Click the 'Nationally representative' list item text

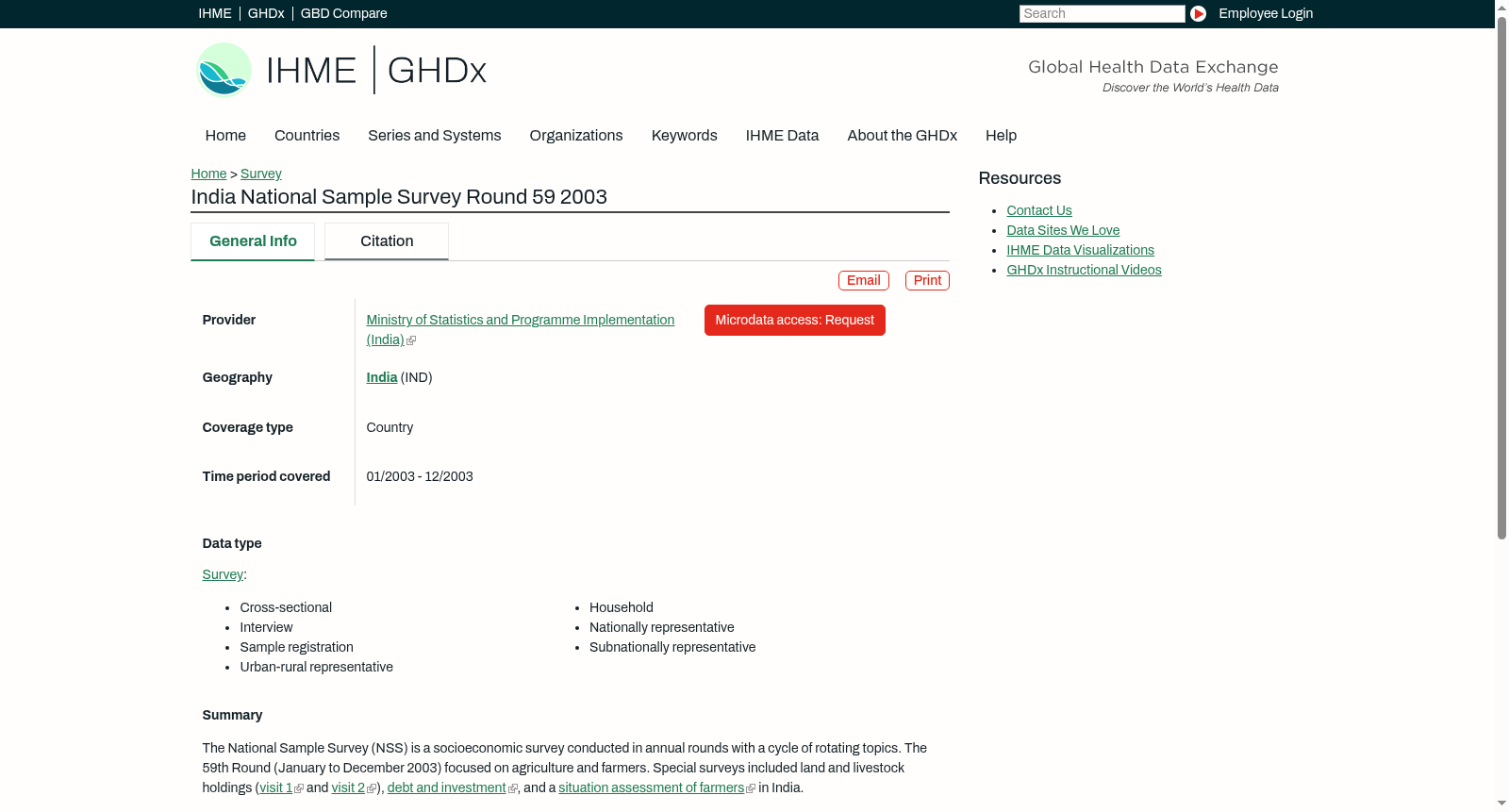pos(662,627)
